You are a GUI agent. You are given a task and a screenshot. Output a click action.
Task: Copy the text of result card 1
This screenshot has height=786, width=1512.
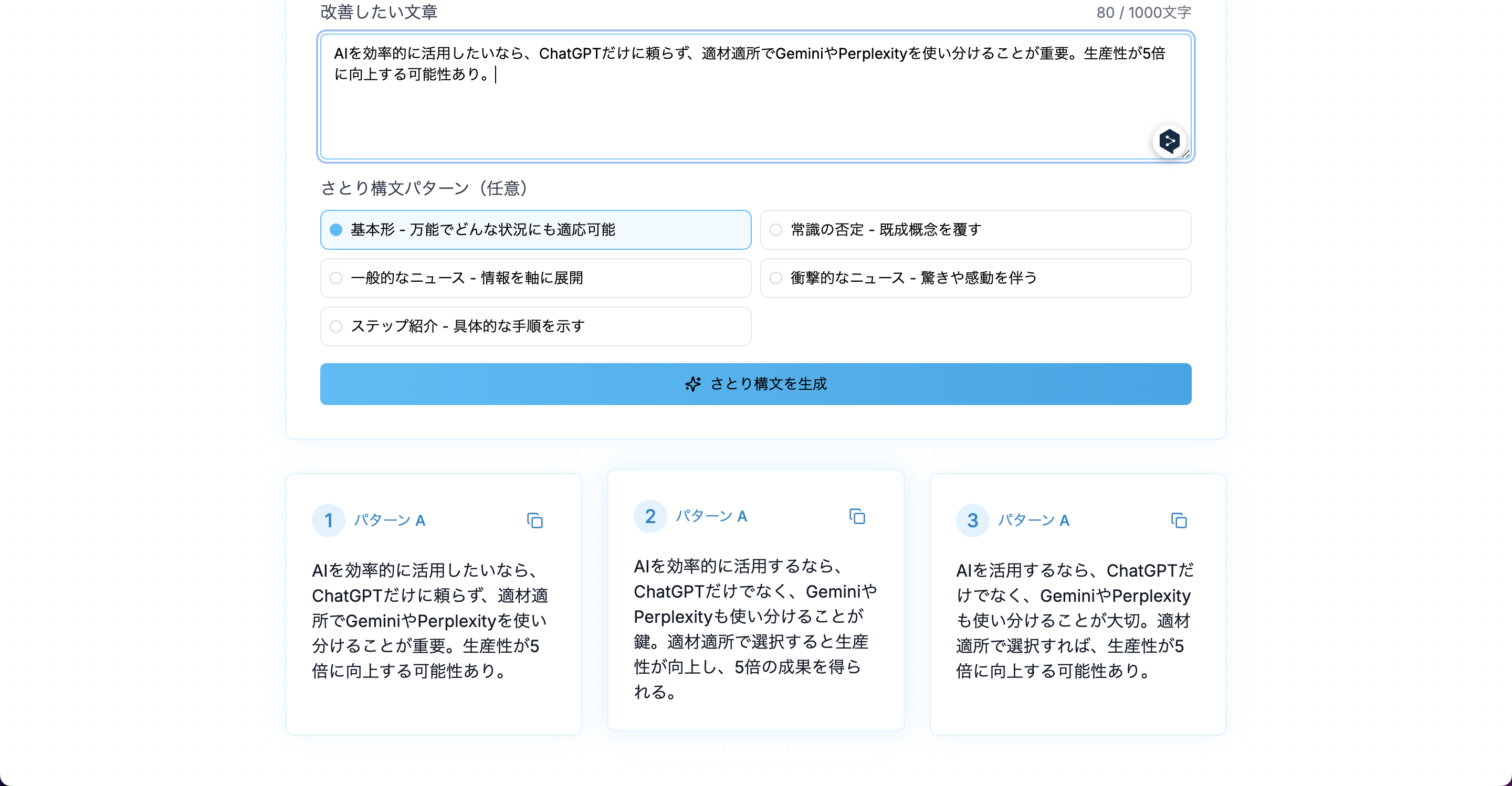(535, 521)
